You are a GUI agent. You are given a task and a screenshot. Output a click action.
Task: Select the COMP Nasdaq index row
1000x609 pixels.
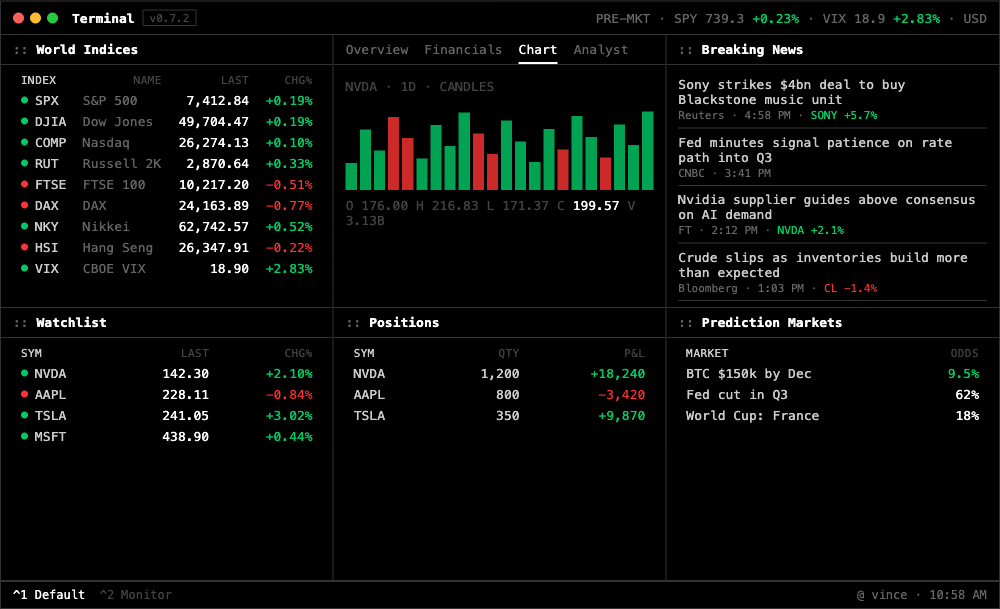[x=166, y=143]
